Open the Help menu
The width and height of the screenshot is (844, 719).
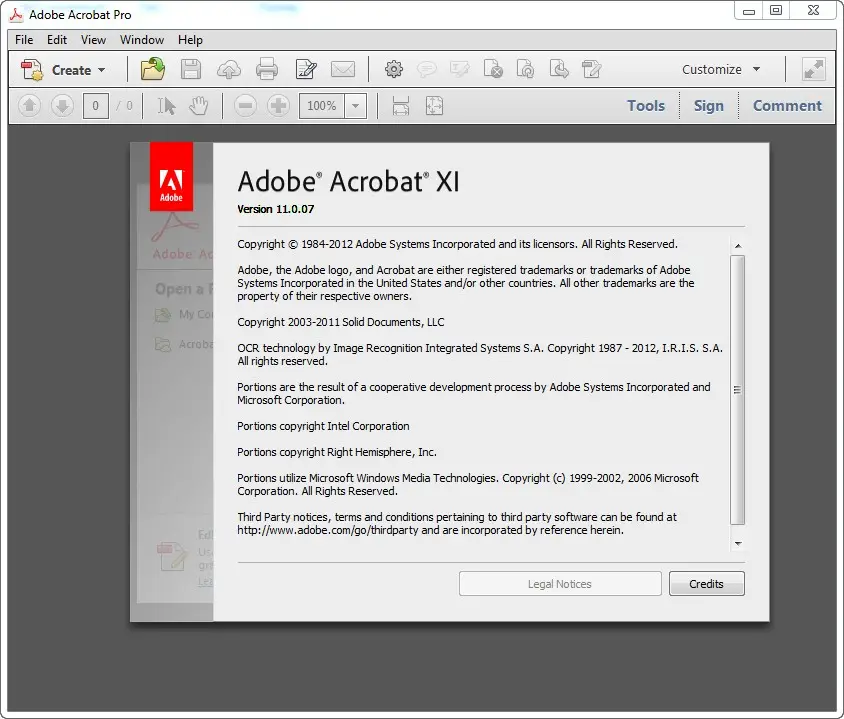tap(190, 40)
